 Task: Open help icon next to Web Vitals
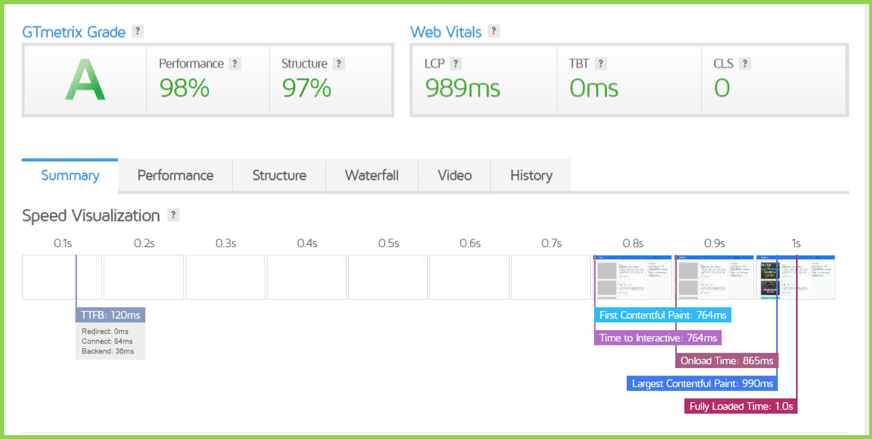point(493,32)
